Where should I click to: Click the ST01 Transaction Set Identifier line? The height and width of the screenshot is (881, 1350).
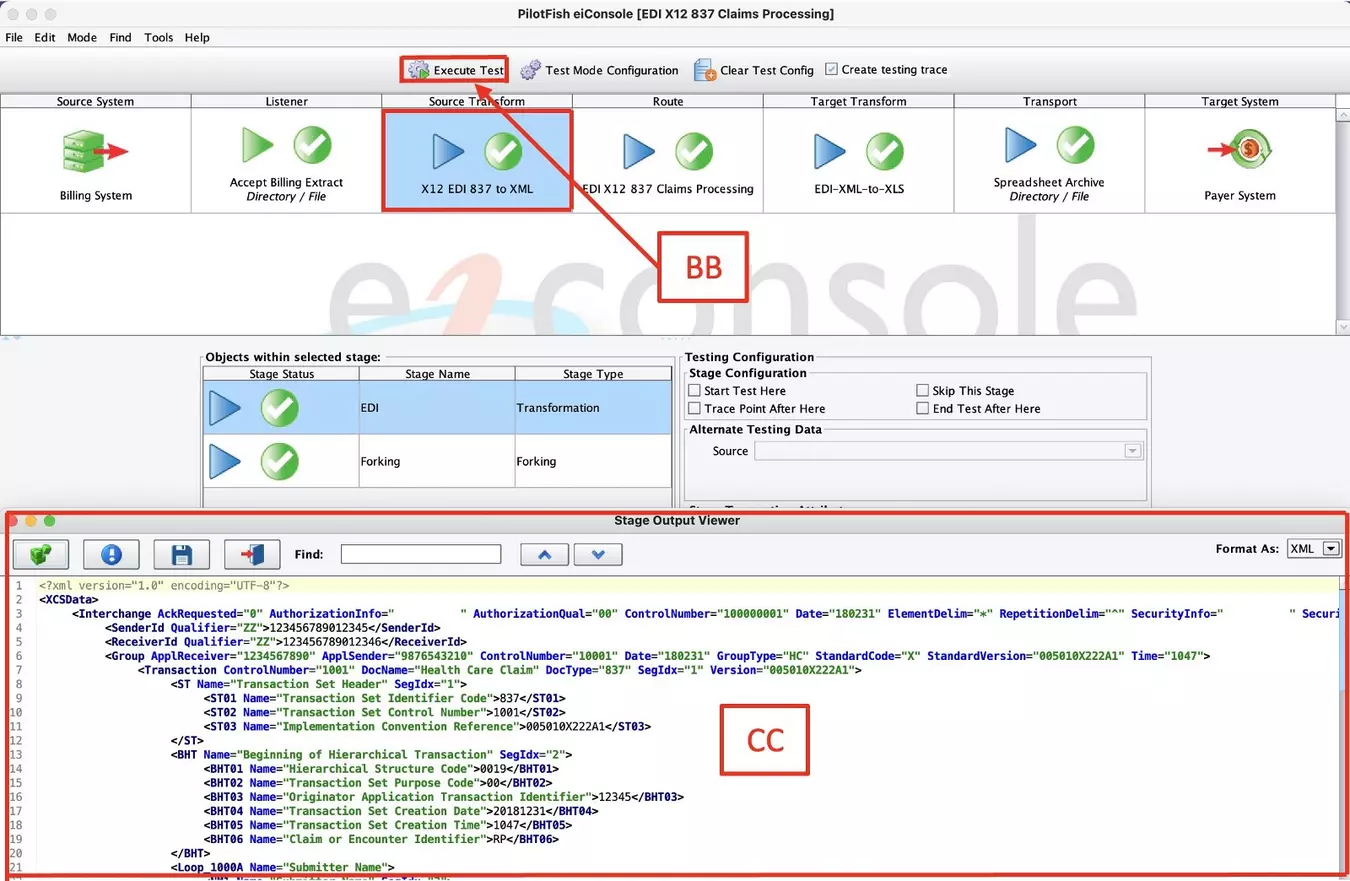[x=385, y=698]
